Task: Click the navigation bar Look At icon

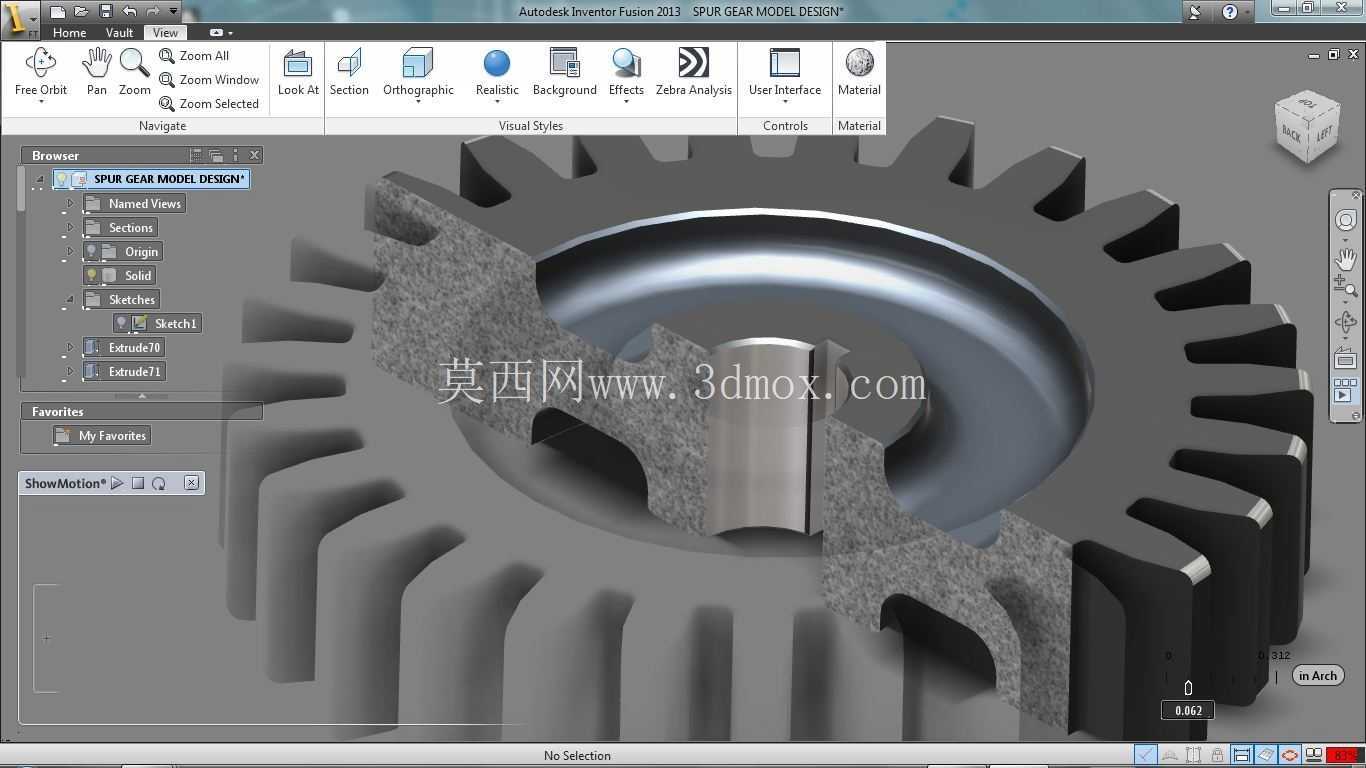Action: (x=1346, y=359)
